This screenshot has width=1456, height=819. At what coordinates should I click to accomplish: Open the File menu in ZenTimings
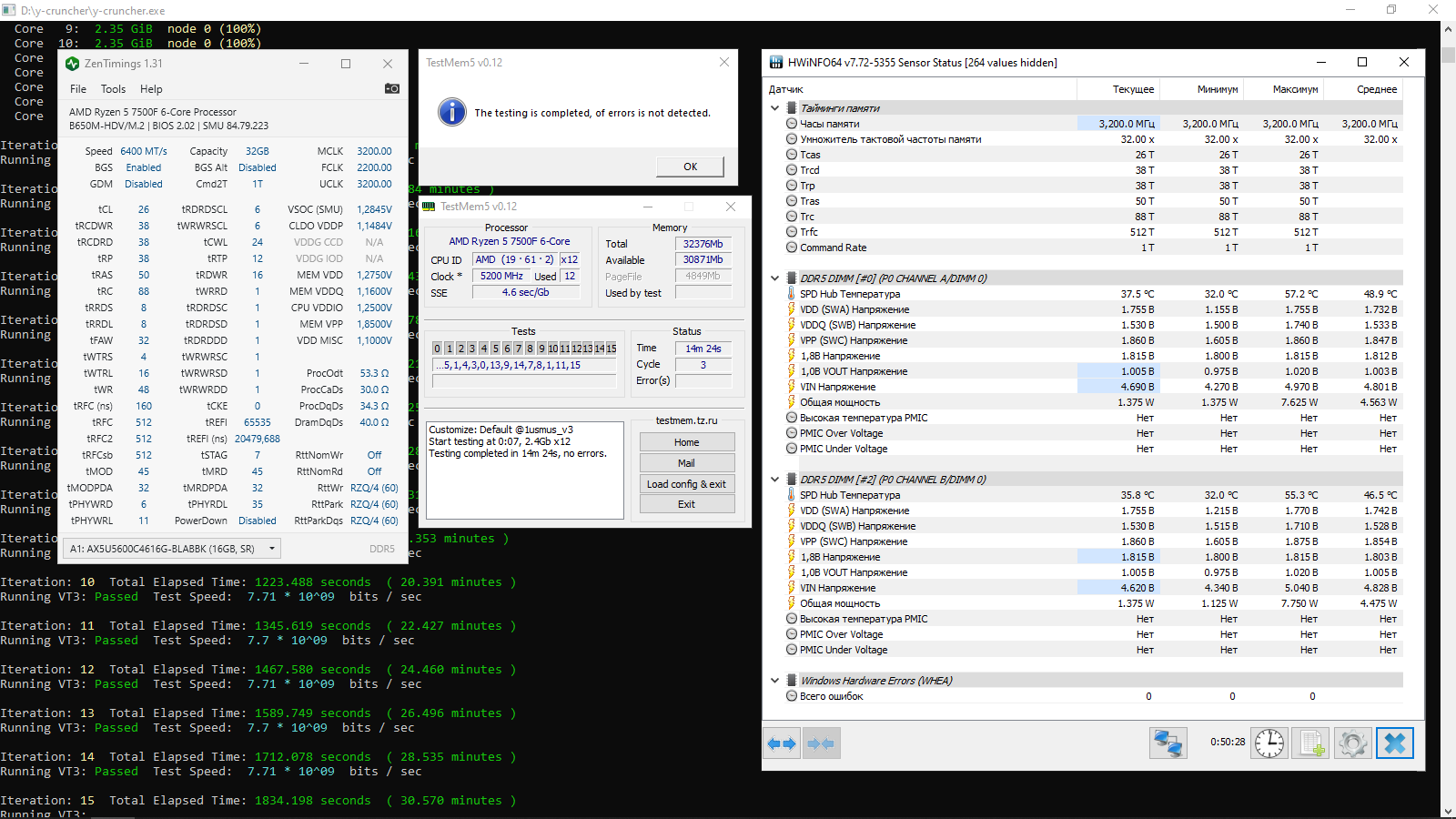pyautogui.click(x=78, y=89)
